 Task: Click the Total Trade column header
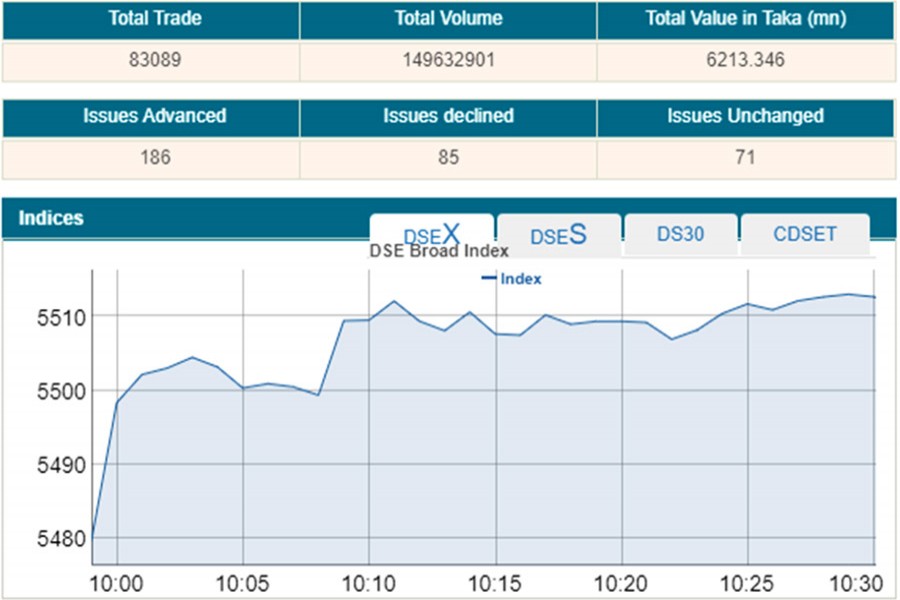pos(150,19)
